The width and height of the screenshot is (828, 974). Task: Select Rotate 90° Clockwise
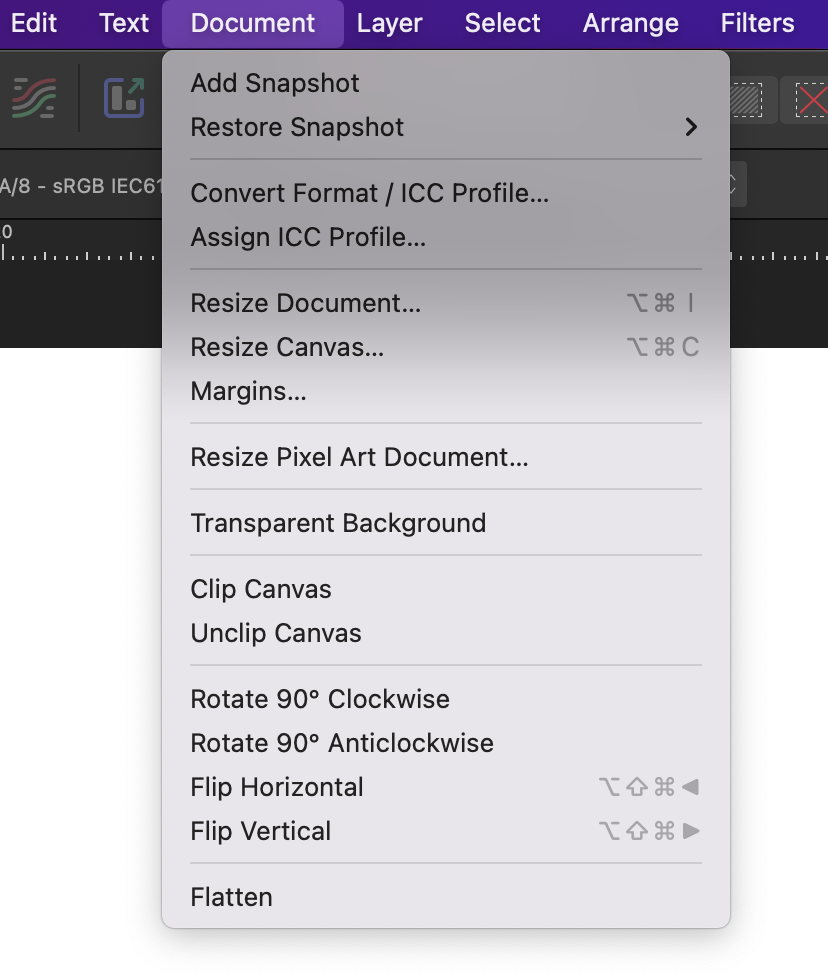click(320, 699)
